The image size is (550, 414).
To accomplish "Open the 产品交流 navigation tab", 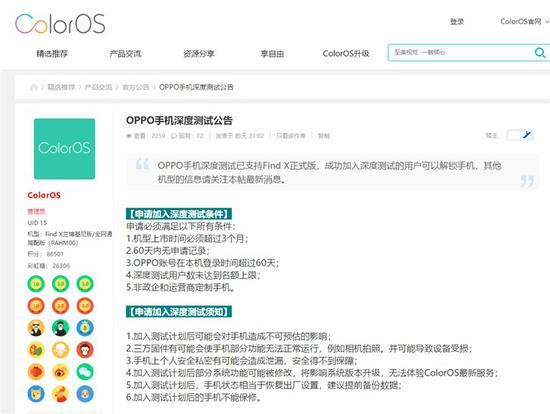I will [x=125, y=54].
